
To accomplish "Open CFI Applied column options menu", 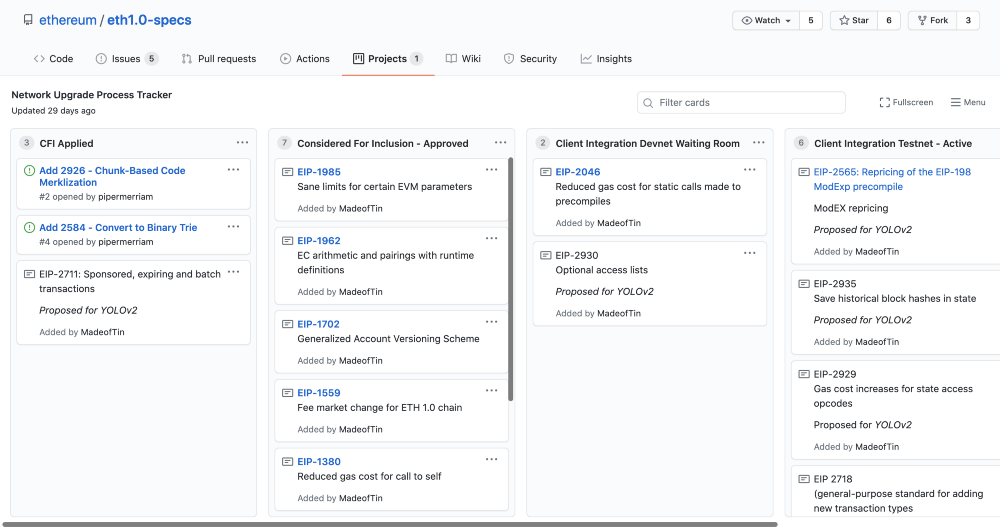I will (242, 143).
